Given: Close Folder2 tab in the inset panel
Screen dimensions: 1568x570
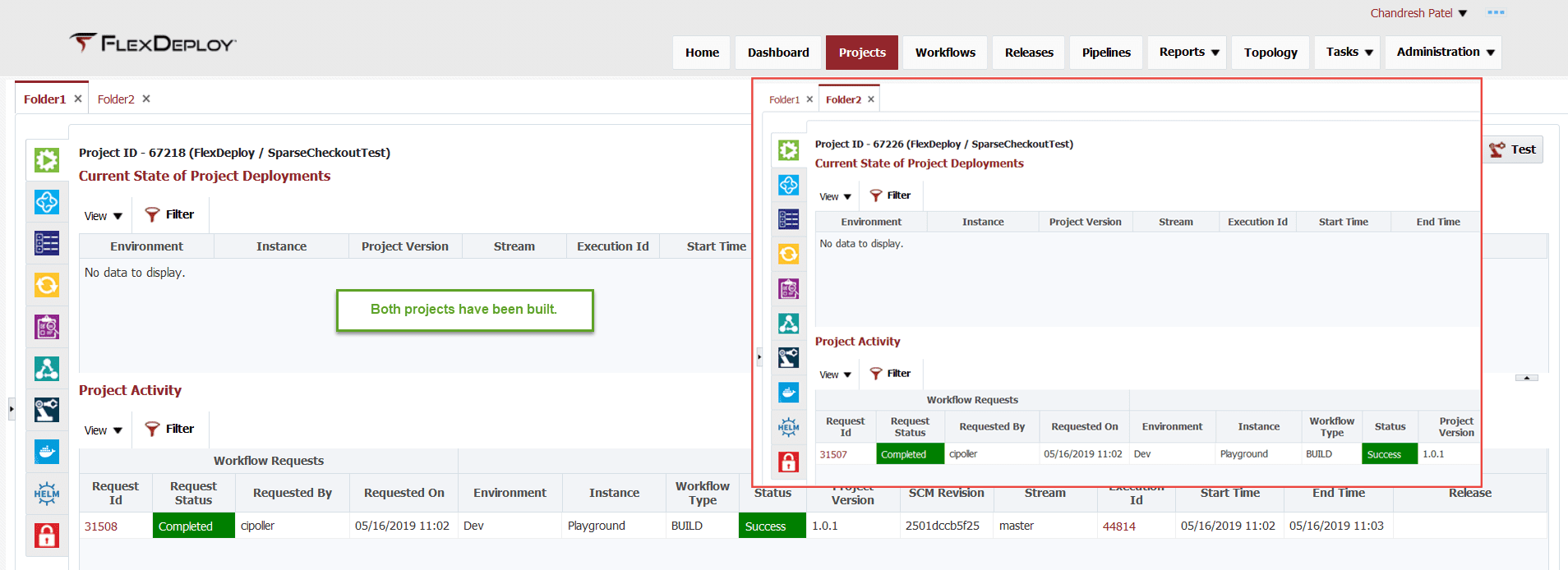Looking at the screenshot, I should pos(871,99).
